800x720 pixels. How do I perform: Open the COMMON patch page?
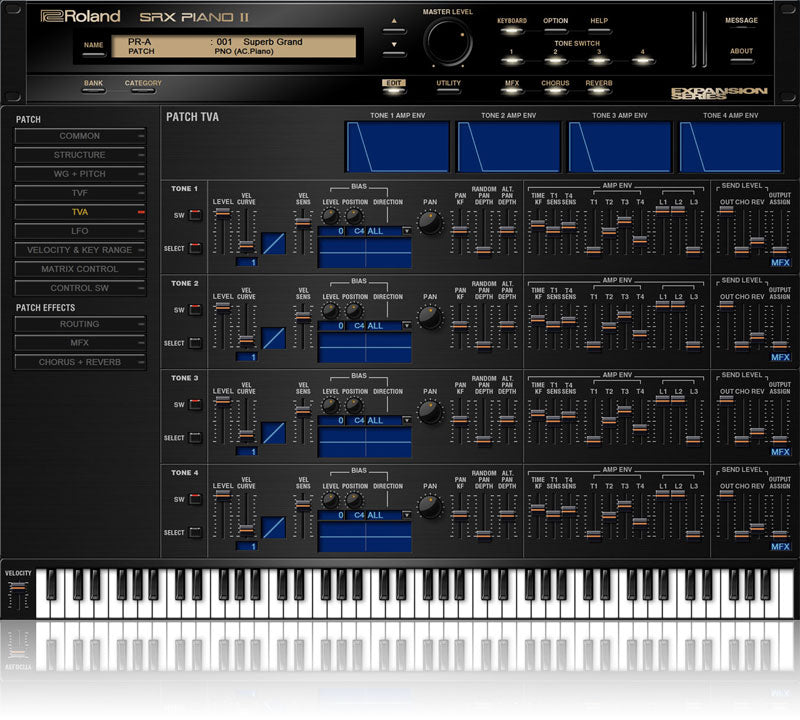(x=80, y=136)
